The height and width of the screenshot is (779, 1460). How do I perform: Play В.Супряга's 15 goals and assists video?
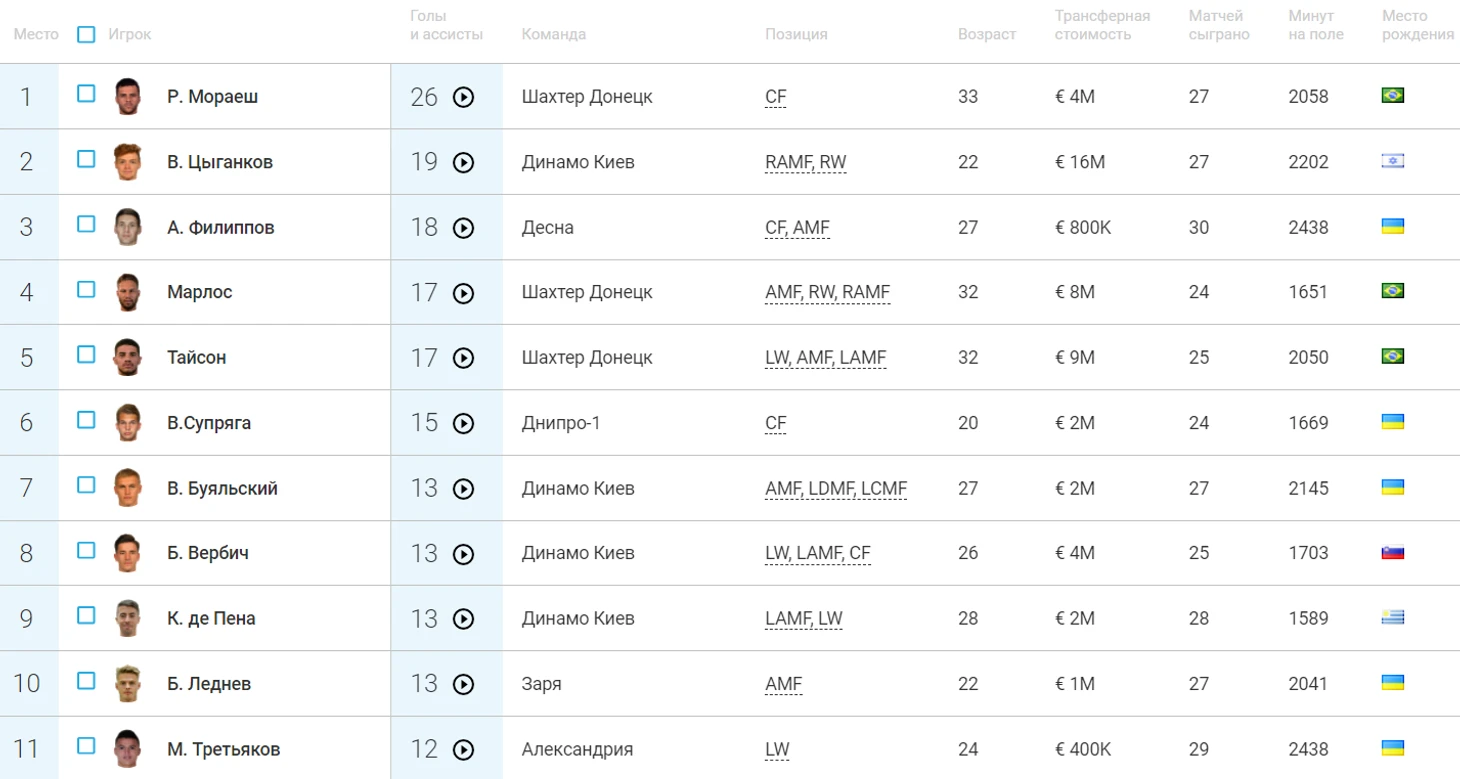463,423
